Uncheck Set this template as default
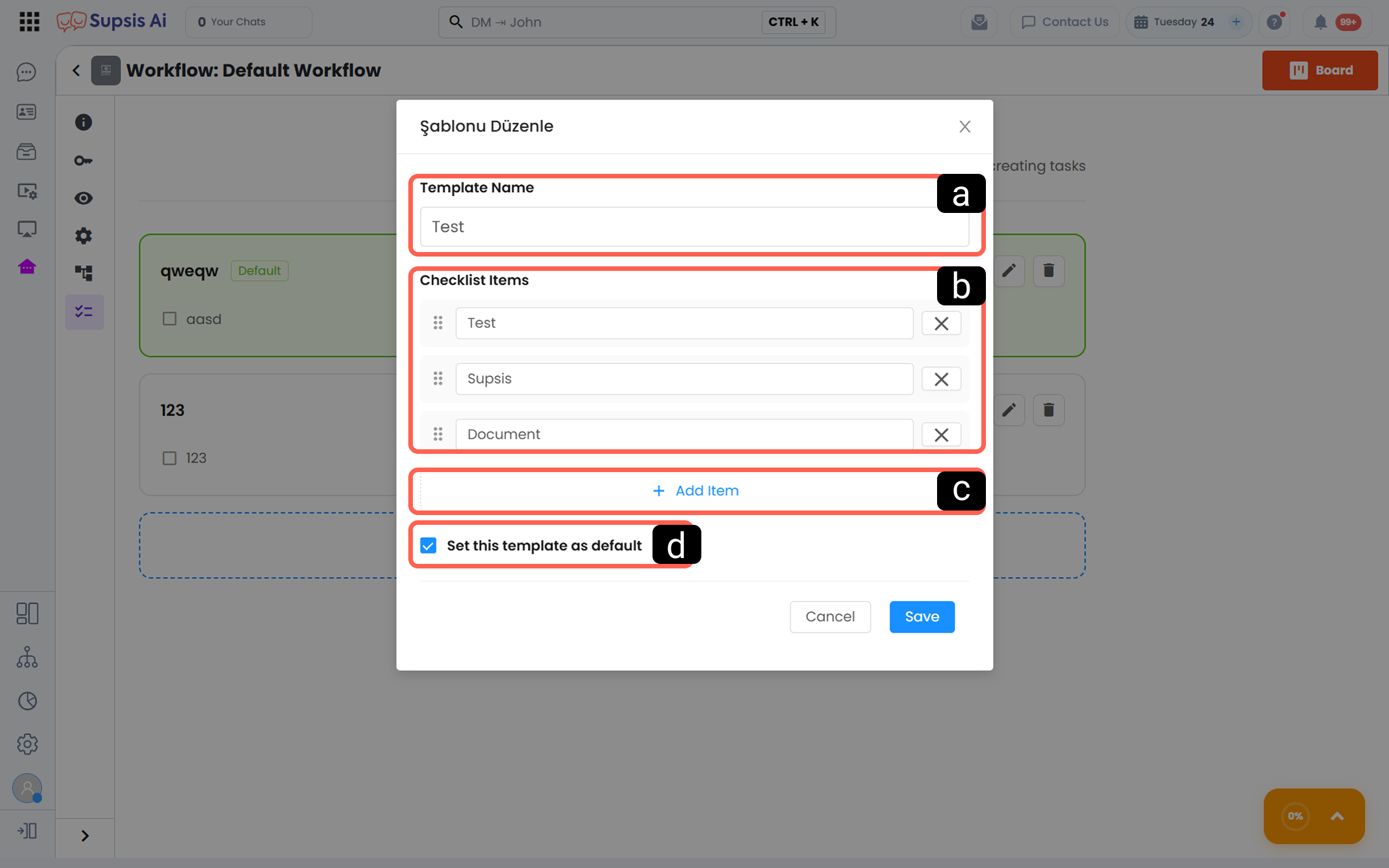Image resolution: width=1389 pixels, height=868 pixels. tap(428, 546)
